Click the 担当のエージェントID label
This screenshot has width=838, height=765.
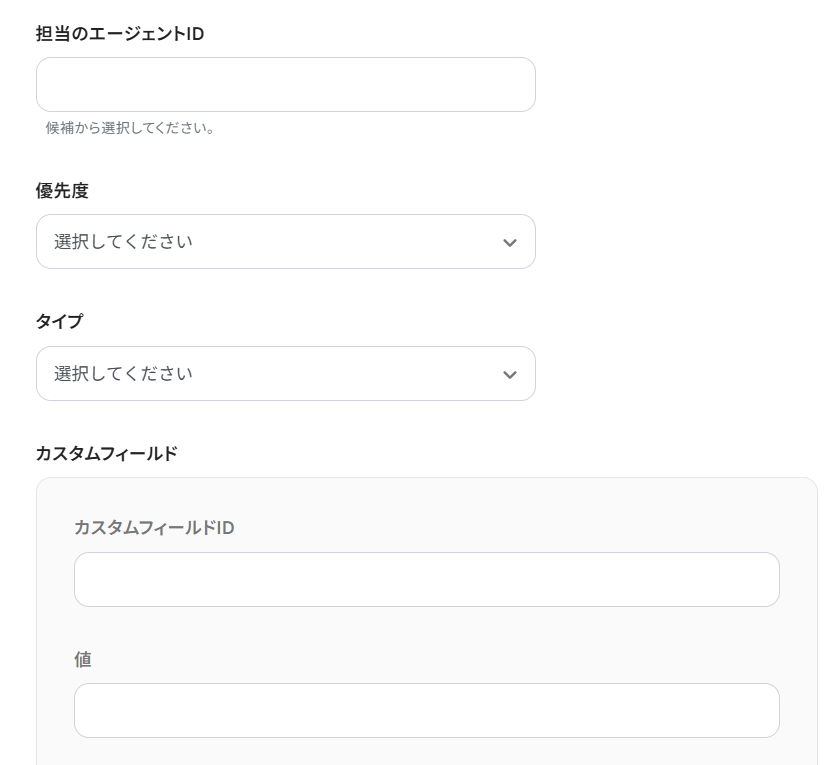pos(120,34)
